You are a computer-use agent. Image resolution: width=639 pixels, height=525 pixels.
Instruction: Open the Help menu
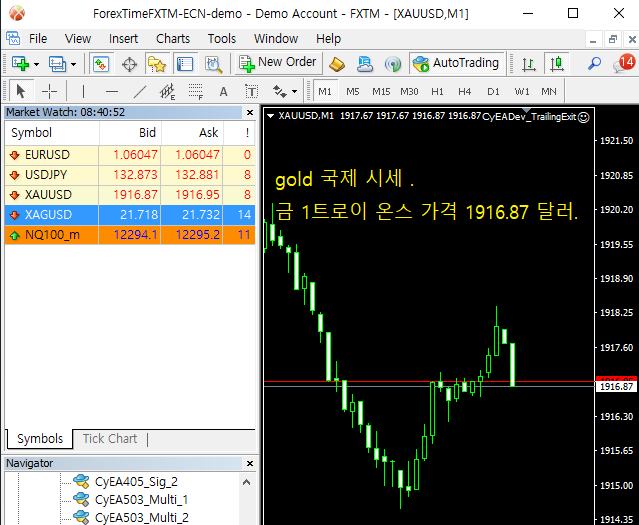tap(328, 39)
